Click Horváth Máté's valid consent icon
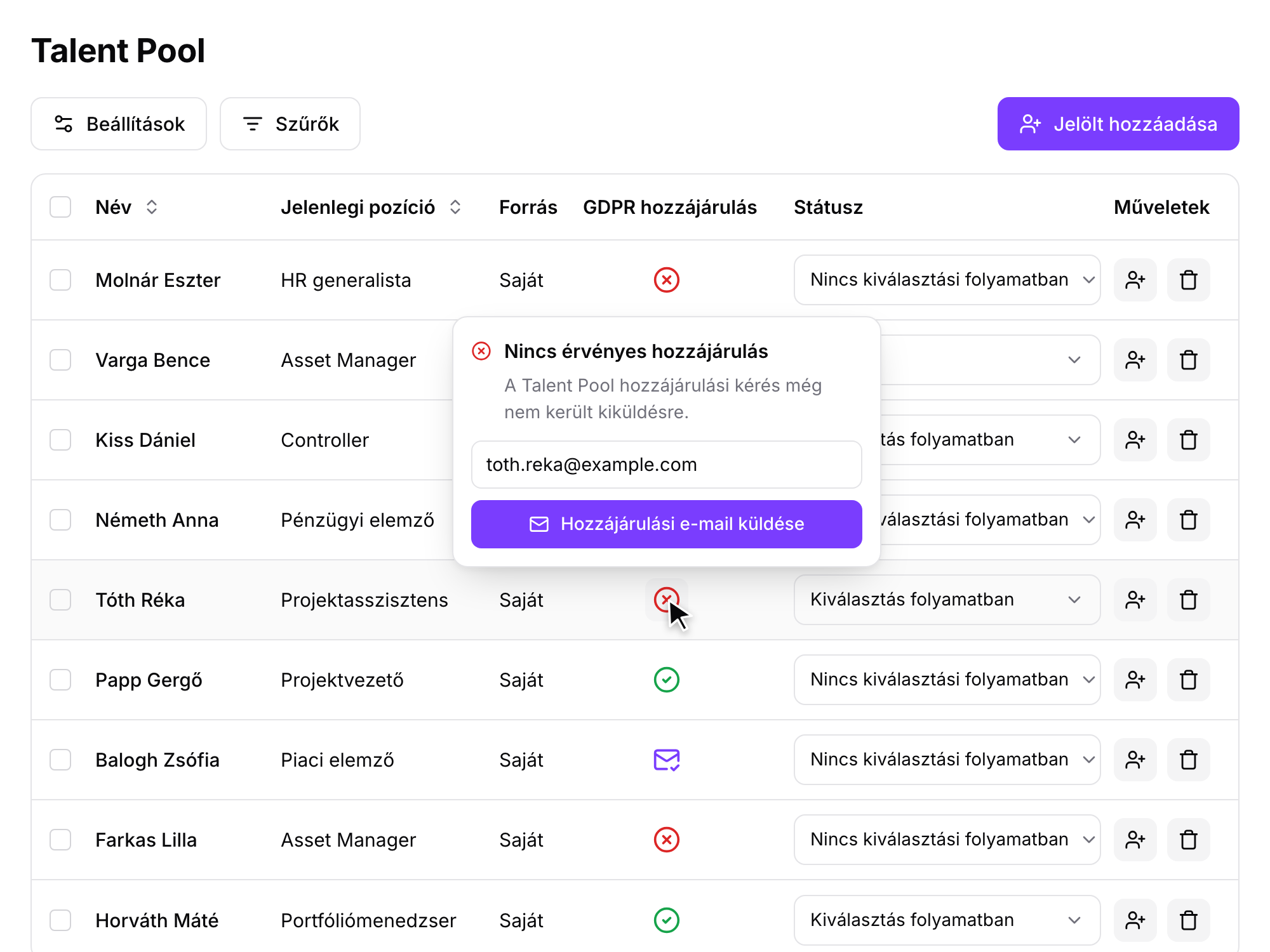Viewport: 1270px width, 952px height. (x=666, y=920)
